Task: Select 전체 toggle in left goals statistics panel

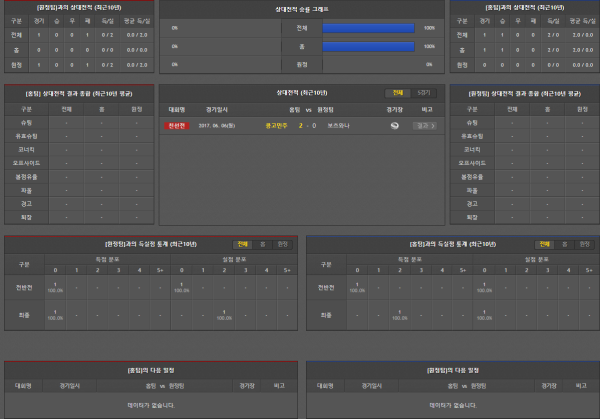Action: [x=243, y=243]
